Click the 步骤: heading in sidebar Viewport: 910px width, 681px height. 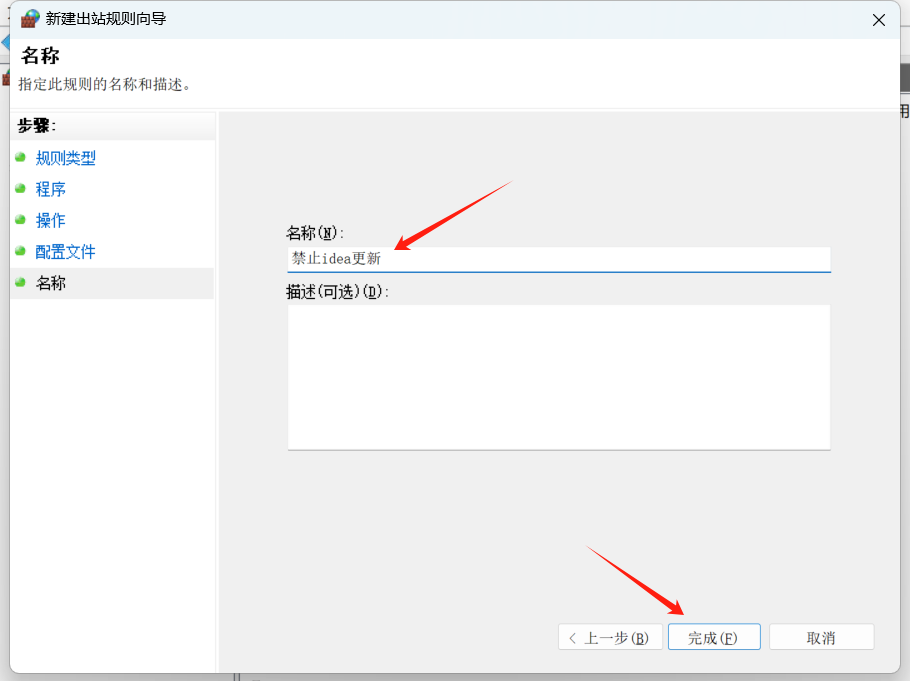pyautogui.click(x=37, y=125)
